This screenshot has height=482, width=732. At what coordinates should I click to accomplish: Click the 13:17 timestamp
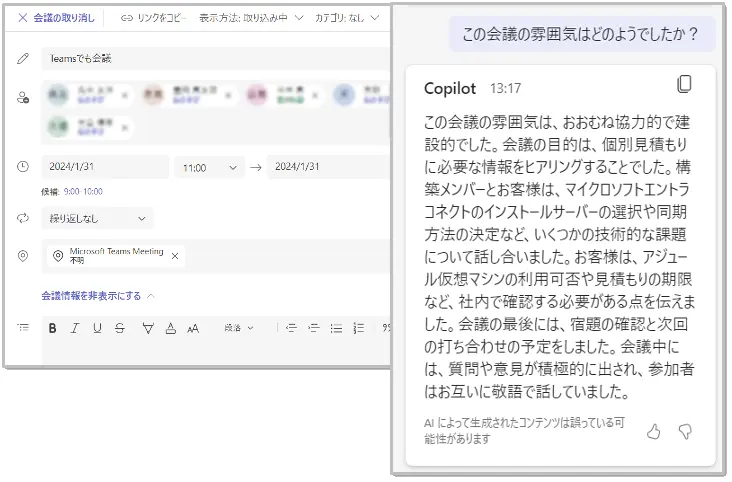pyautogui.click(x=505, y=88)
